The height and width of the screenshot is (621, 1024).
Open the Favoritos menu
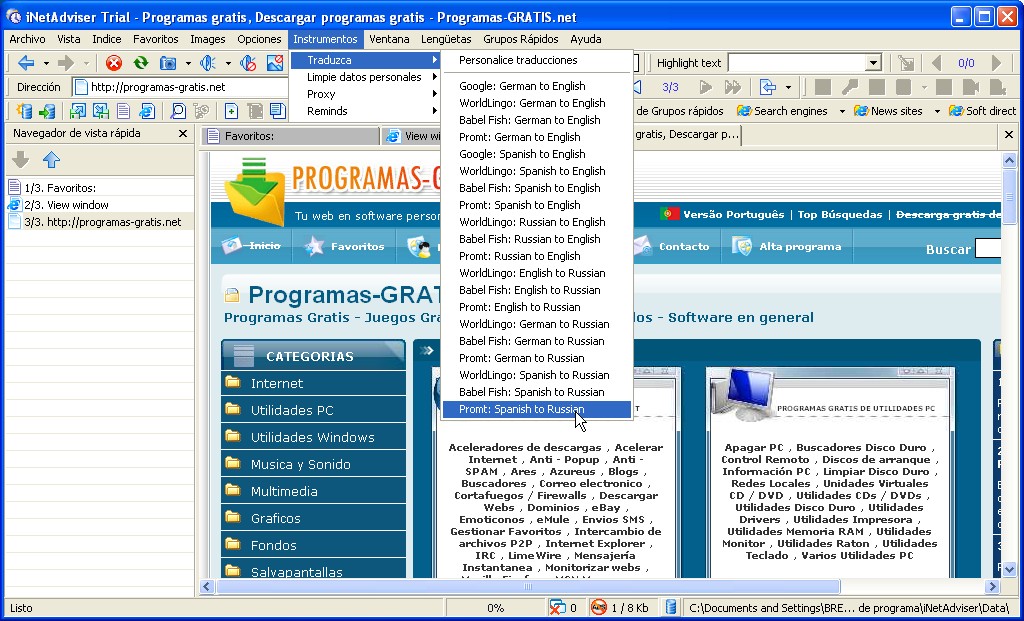[x=155, y=39]
